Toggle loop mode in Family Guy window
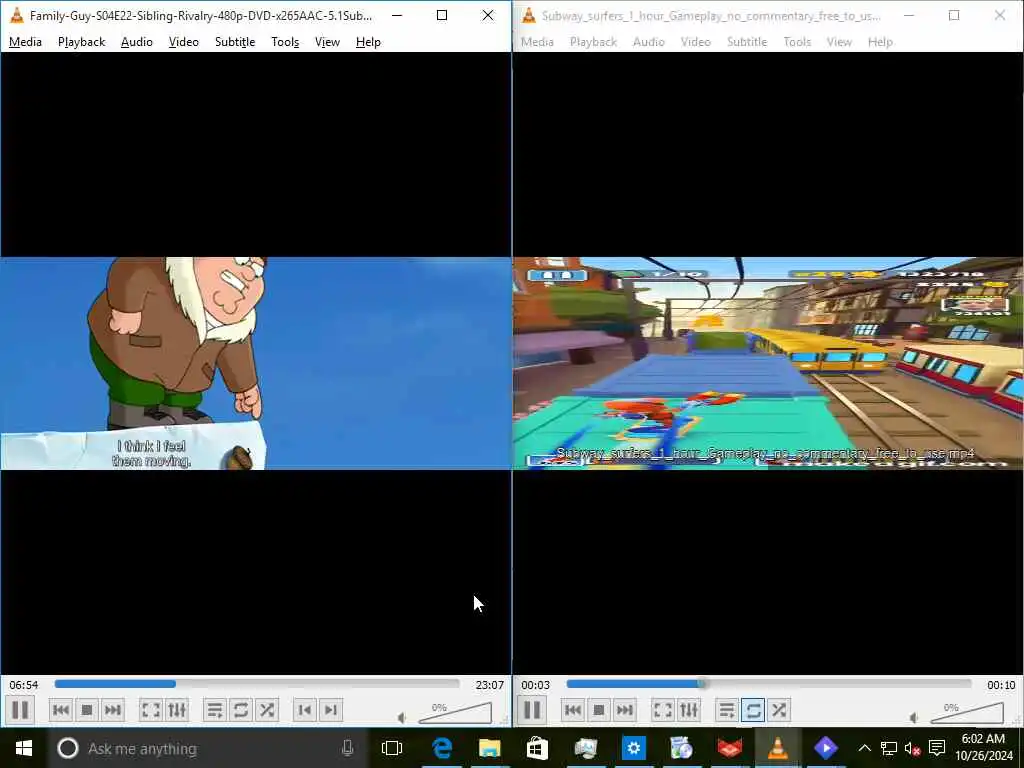Screen dimensions: 1024x768 click(241, 710)
